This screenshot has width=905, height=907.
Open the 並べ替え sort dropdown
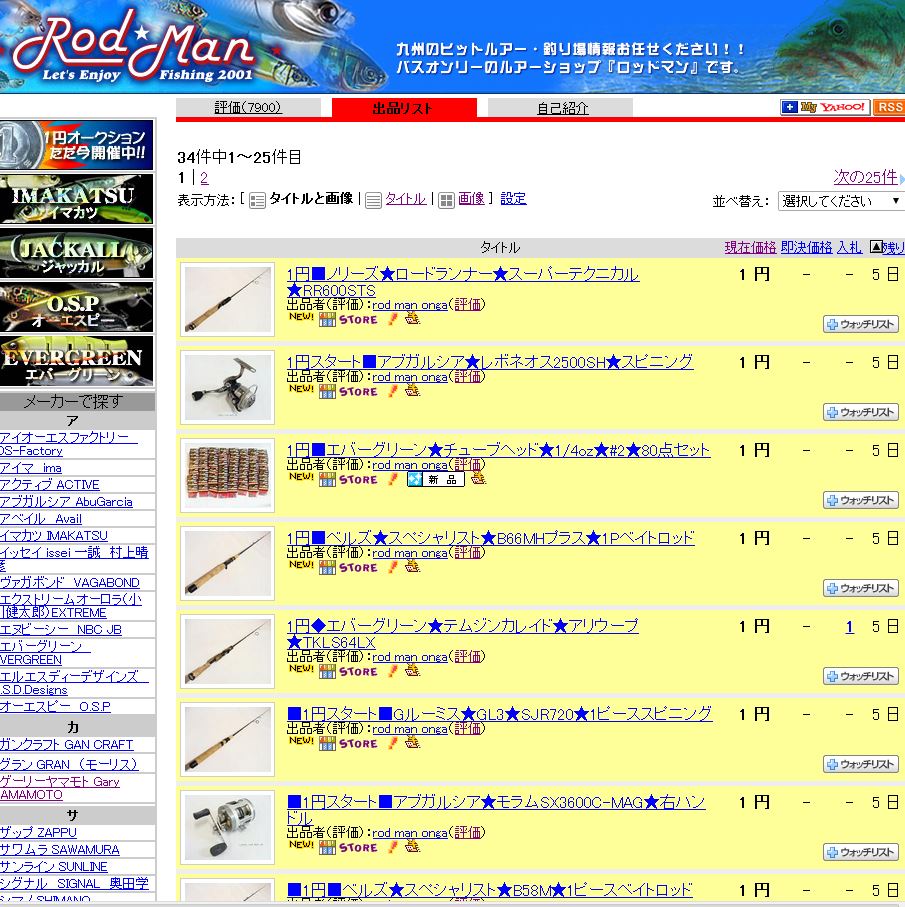[840, 201]
